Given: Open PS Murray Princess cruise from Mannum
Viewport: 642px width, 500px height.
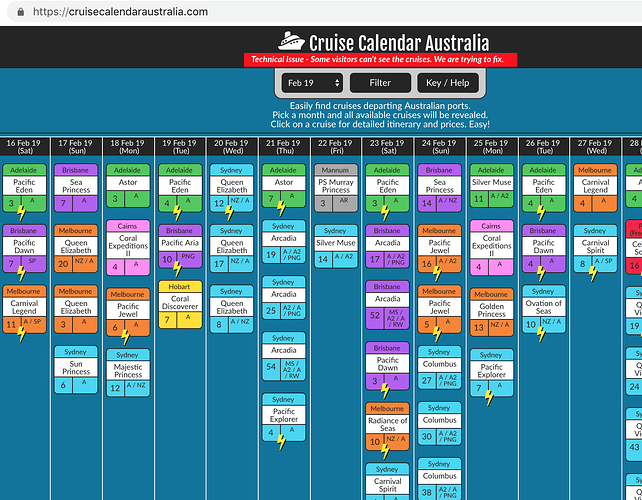Looking at the screenshot, I should point(336,188).
